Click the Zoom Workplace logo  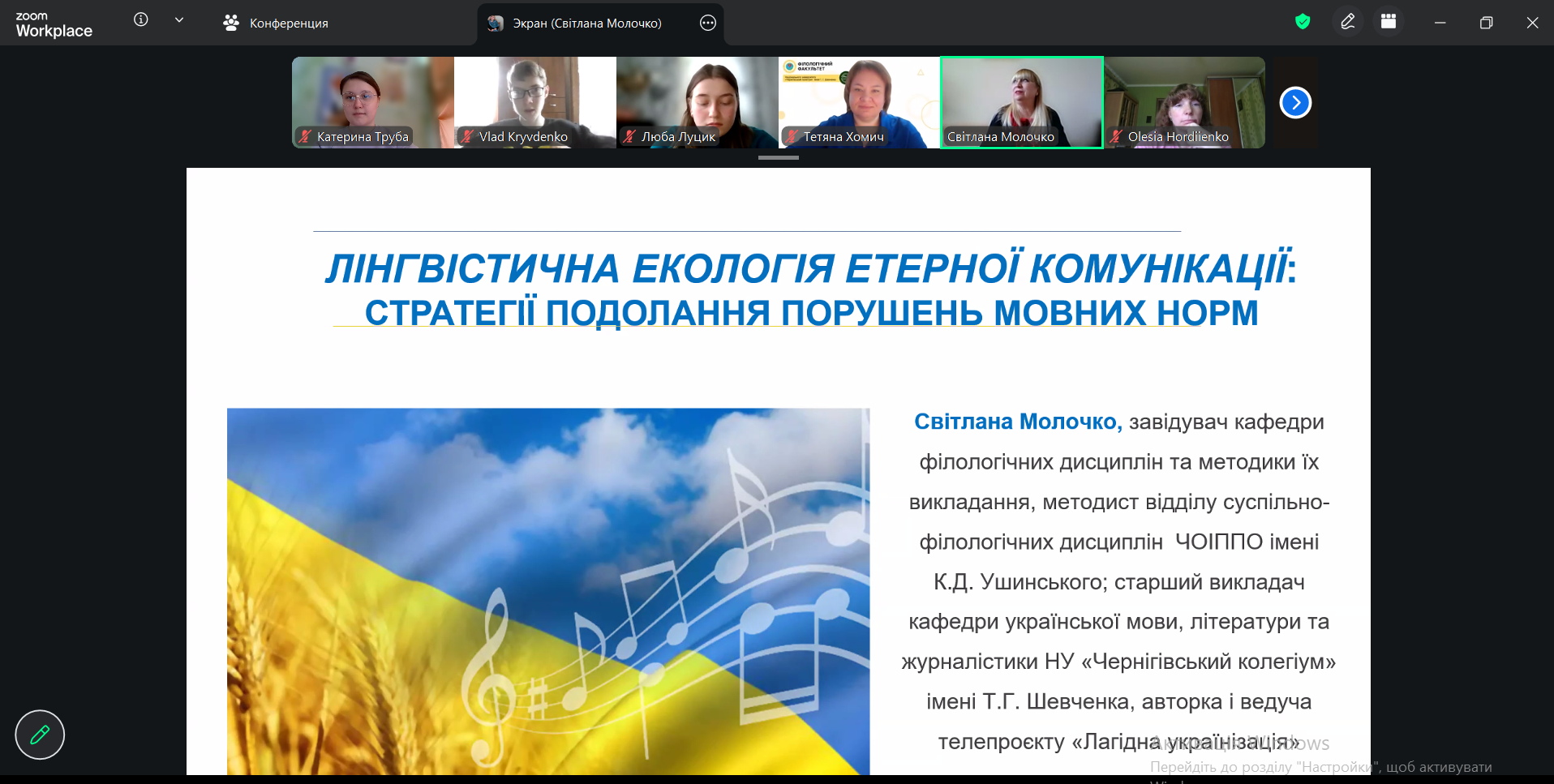[54, 24]
